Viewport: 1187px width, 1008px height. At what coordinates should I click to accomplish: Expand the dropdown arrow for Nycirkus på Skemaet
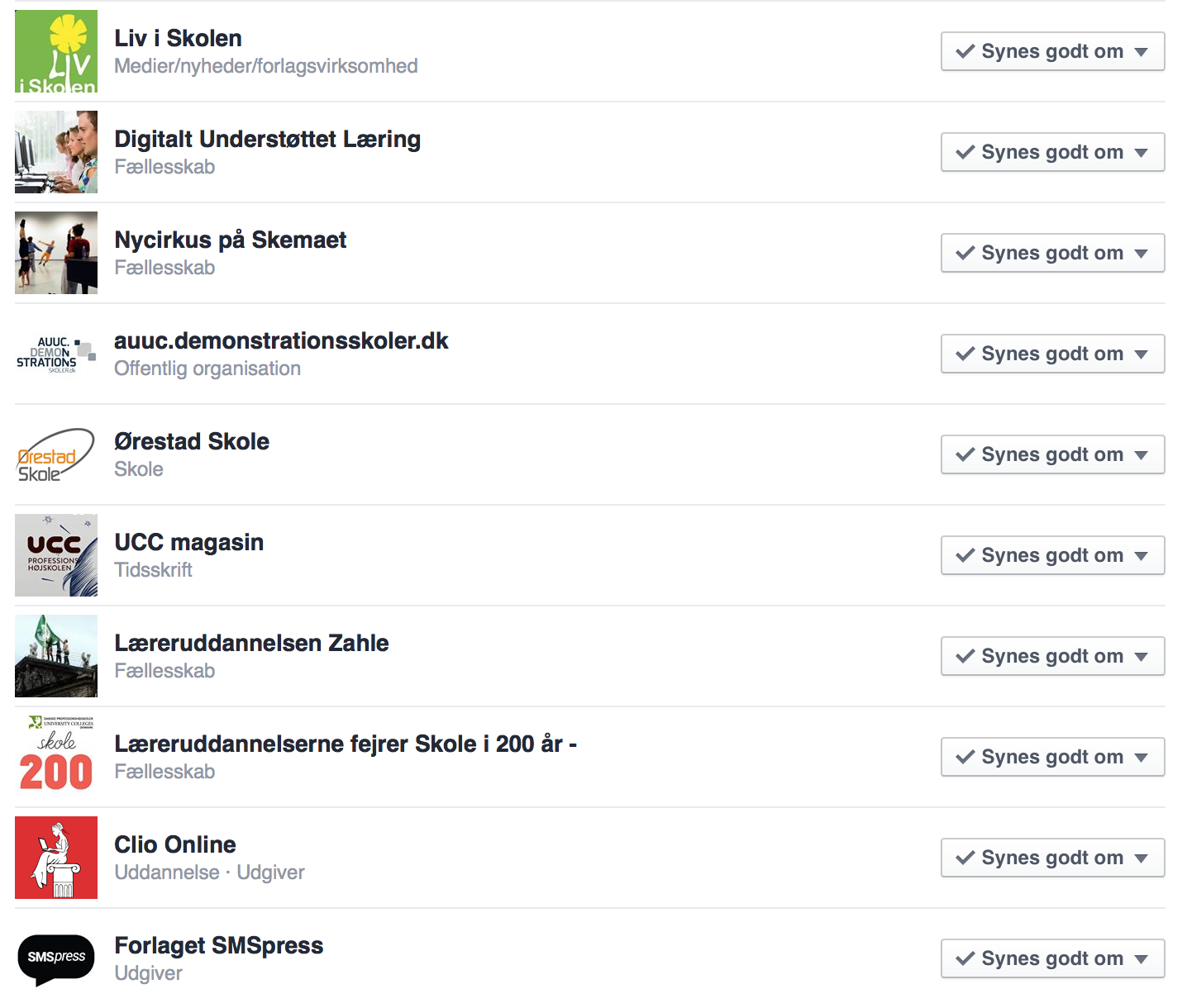(1142, 254)
